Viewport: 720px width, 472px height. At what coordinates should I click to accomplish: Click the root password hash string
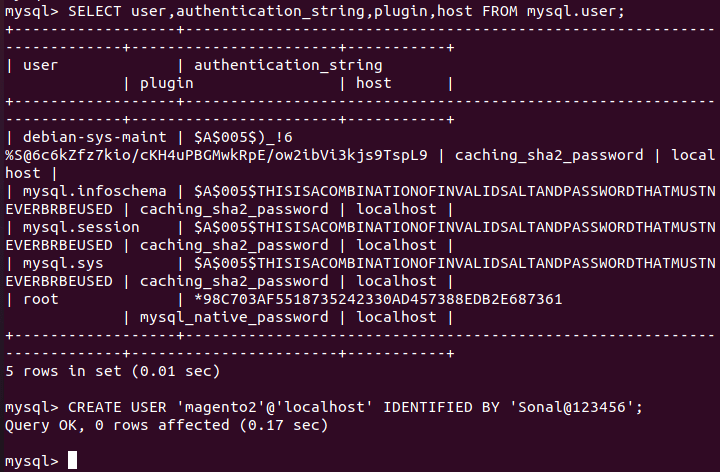click(x=378, y=299)
